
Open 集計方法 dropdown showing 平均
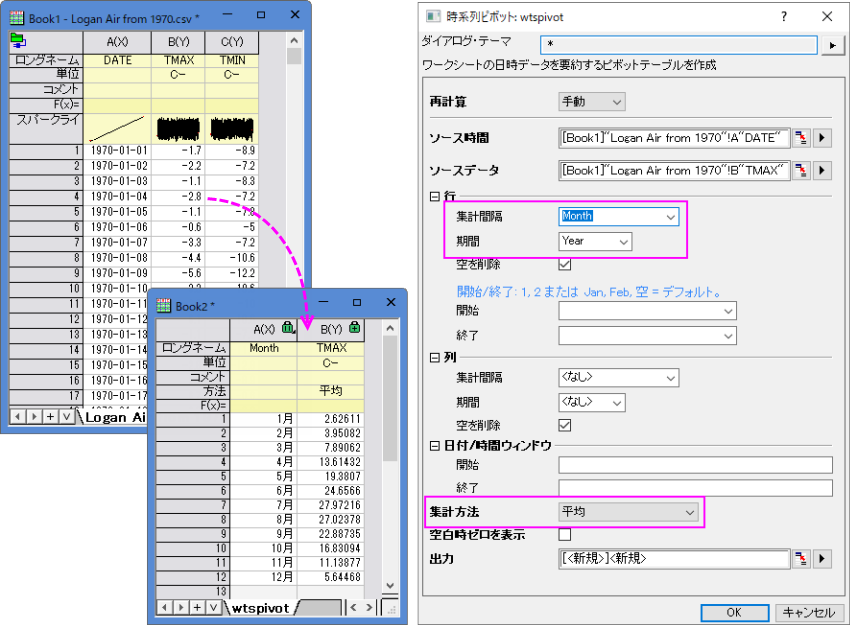click(628, 512)
